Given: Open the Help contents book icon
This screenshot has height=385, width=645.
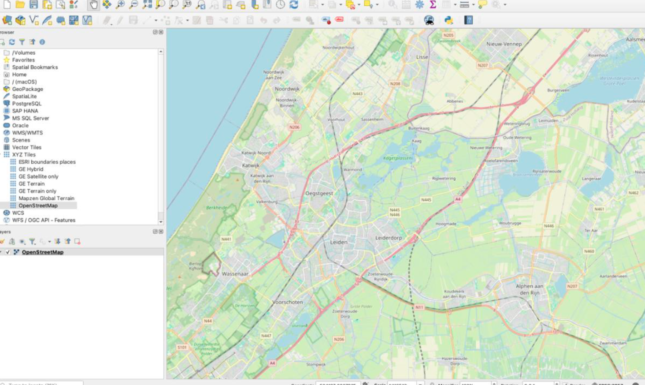Looking at the screenshot, I should 468,20.
